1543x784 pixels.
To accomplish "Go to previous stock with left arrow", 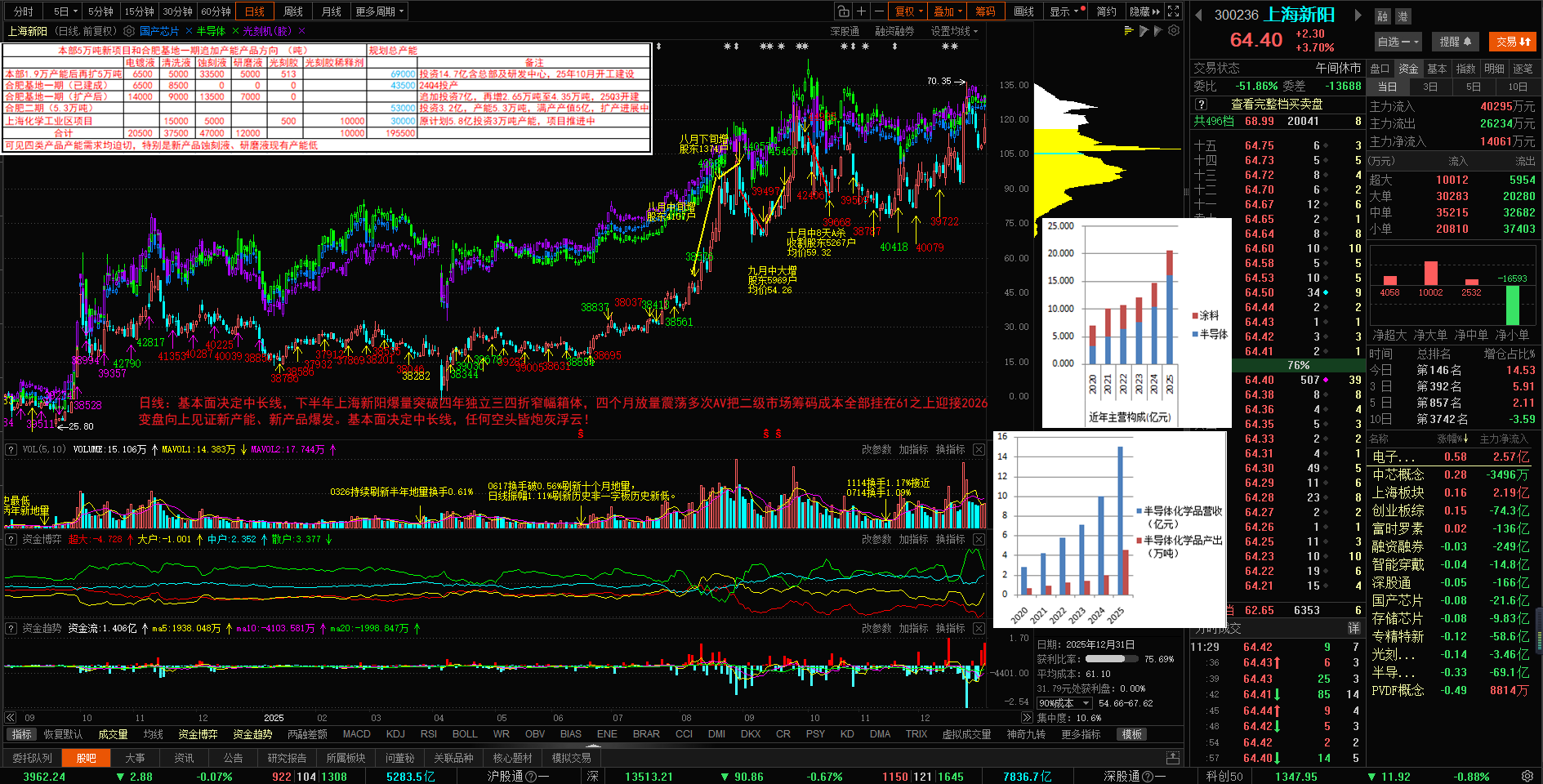I will [1198, 15].
